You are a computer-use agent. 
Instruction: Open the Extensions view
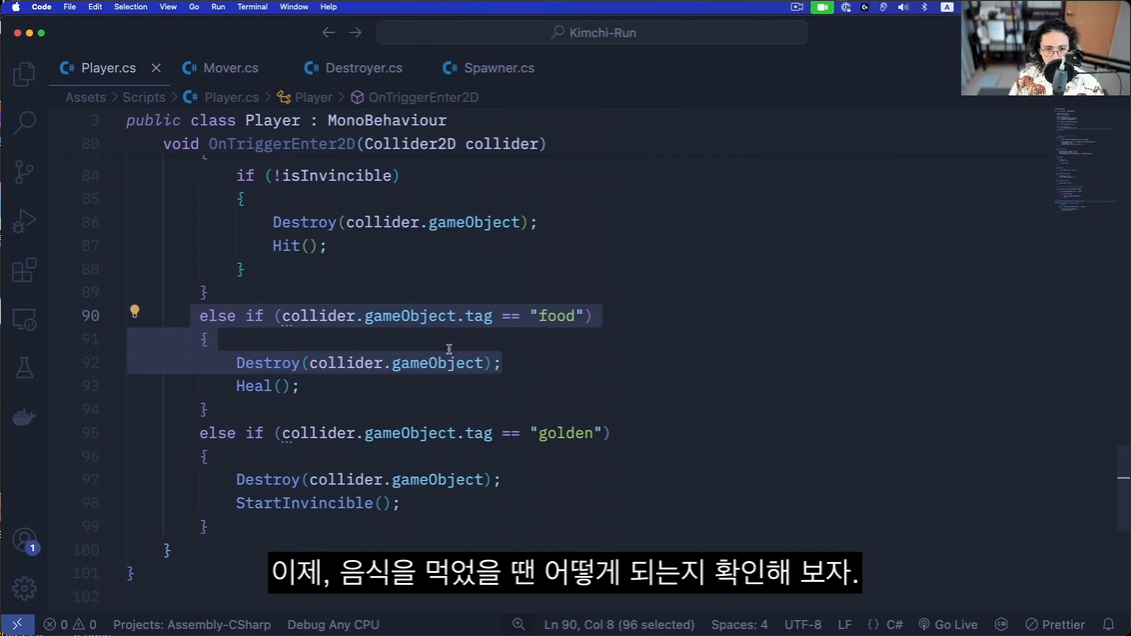click(24, 270)
